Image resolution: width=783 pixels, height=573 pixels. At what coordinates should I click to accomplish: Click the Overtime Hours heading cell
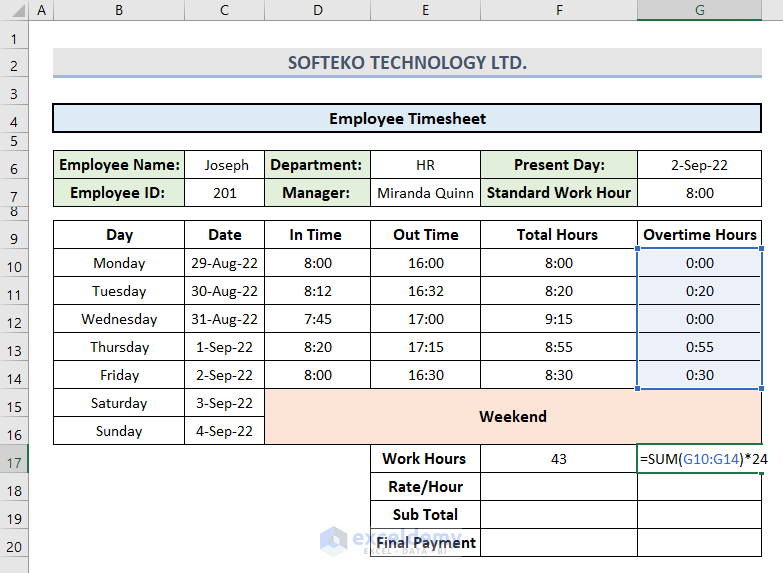pos(700,235)
